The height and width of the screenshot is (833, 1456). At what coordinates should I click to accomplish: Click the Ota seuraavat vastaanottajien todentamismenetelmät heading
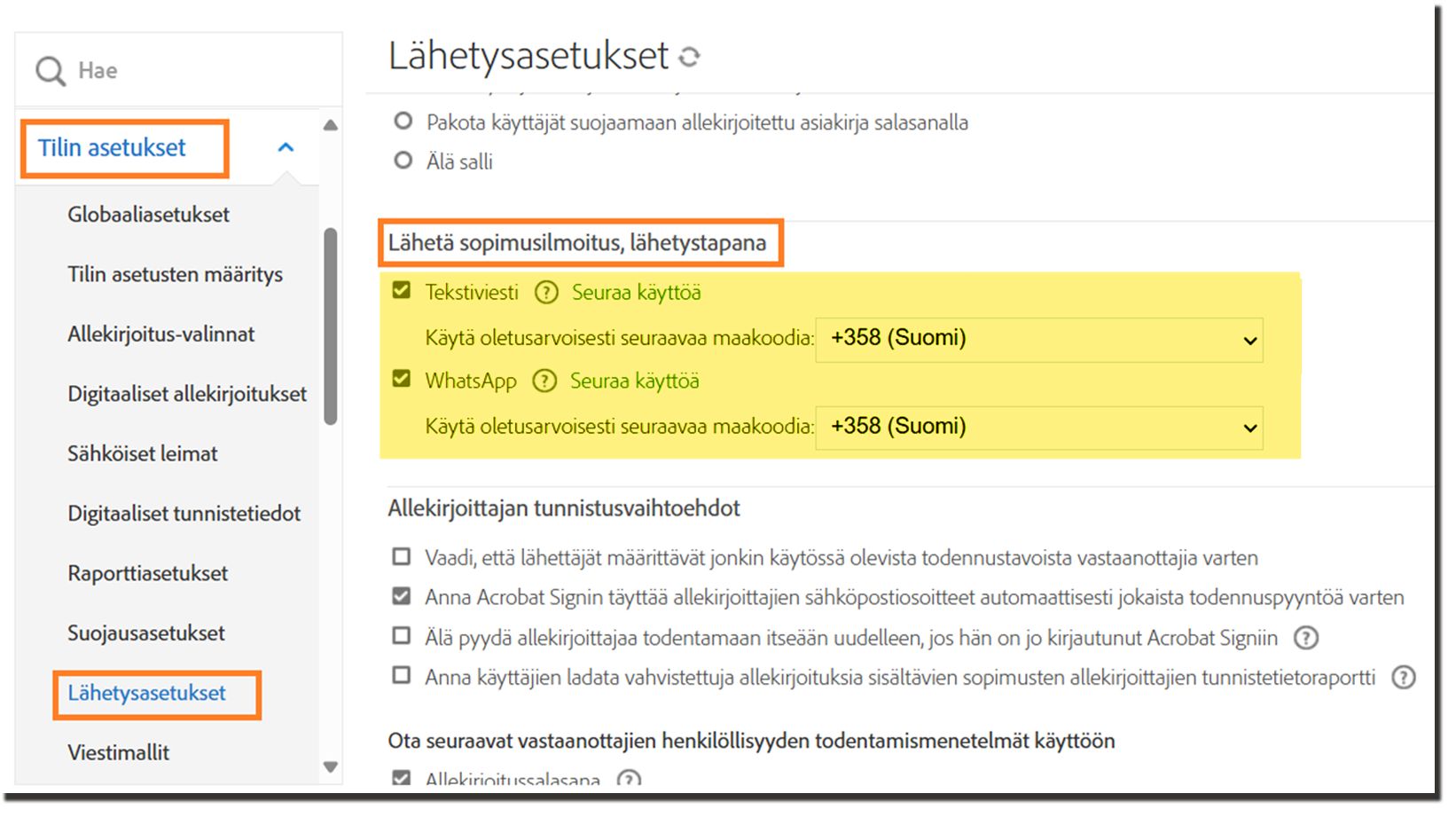[x=751, y=741]
